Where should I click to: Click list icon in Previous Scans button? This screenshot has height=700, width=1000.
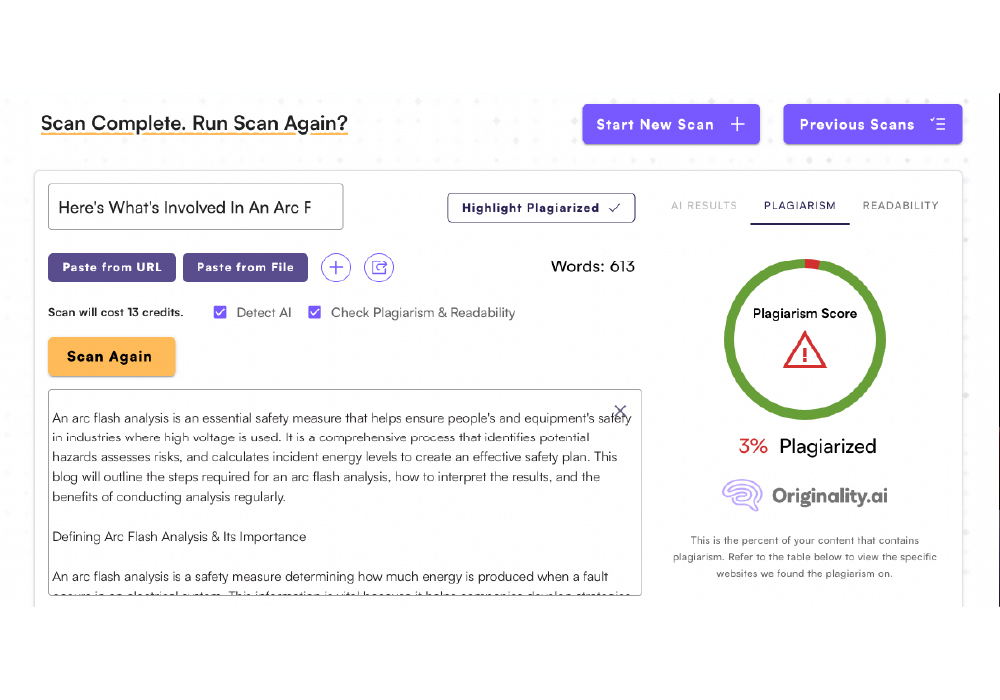pos(937,124)
